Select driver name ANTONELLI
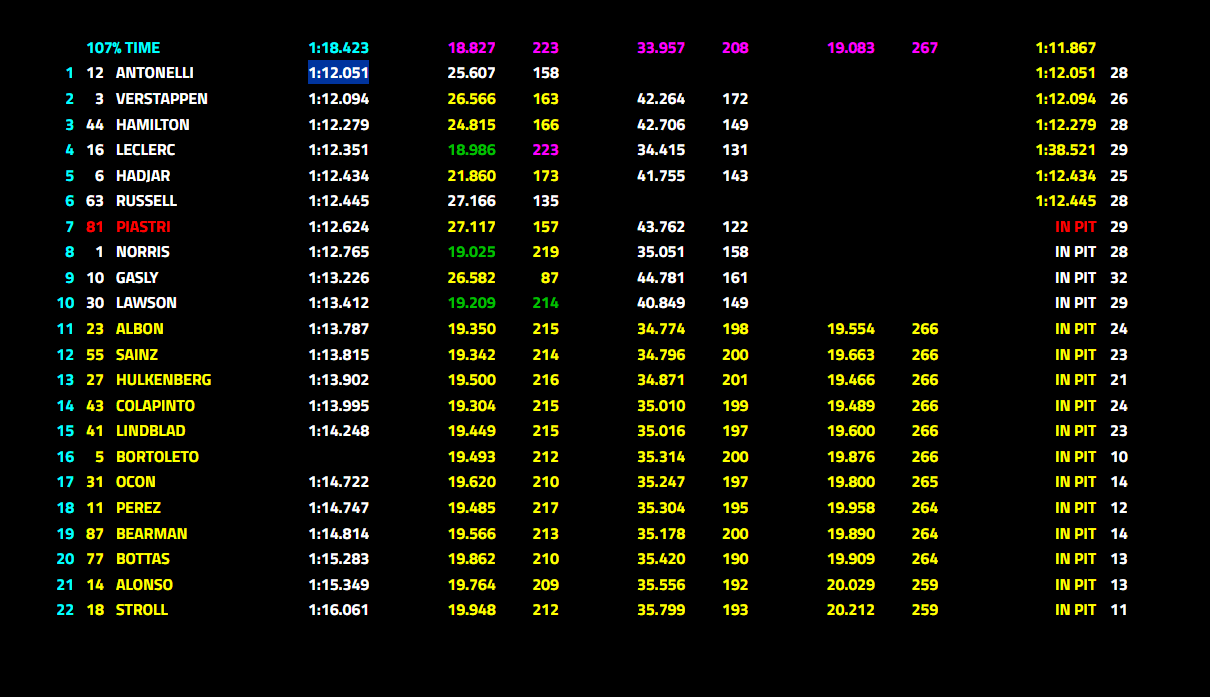 pyautogui.click(x=155, y=73)
